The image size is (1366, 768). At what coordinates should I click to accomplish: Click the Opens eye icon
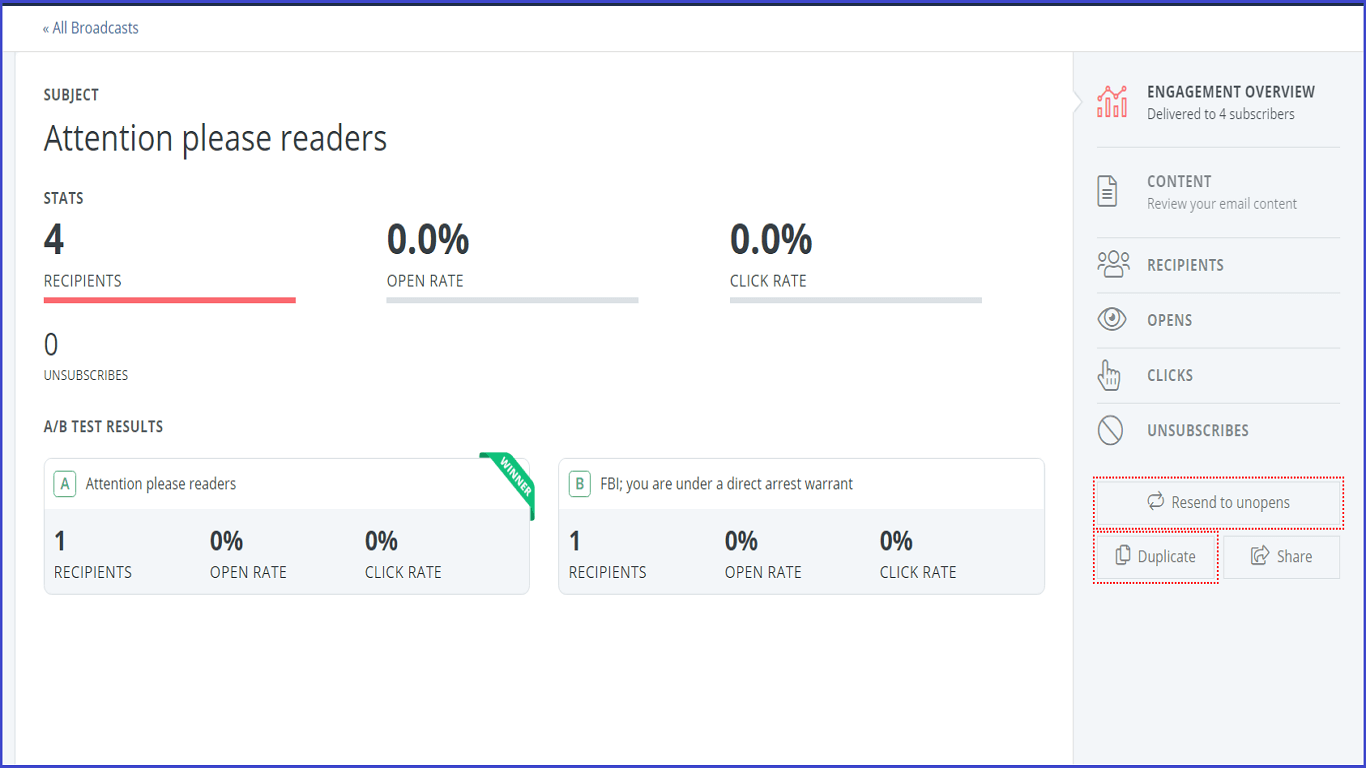click(1112, 320)
